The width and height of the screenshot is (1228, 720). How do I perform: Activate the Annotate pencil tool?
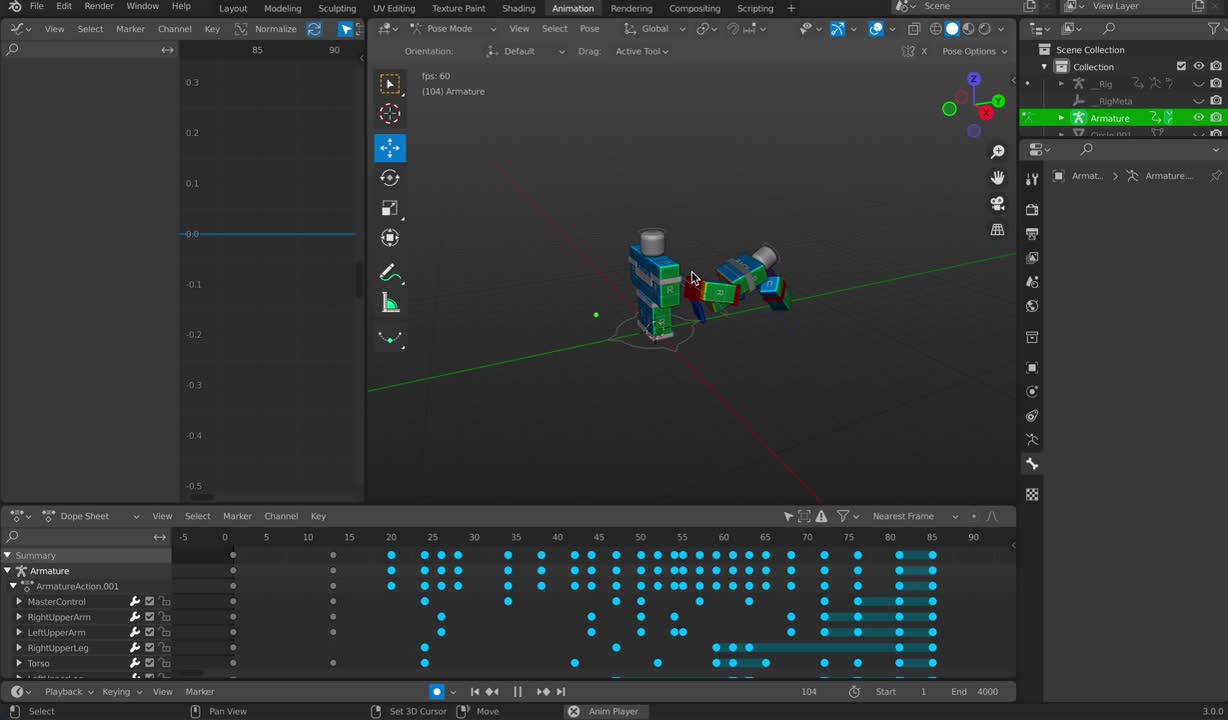(390, 273)
